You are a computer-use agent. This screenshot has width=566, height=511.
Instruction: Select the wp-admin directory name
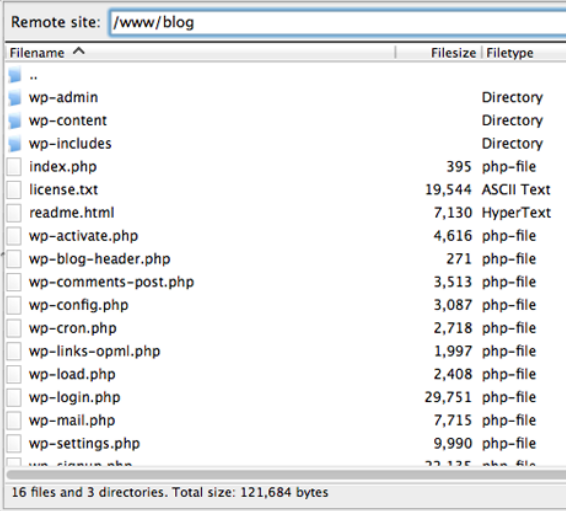pyautogui.click(x=64, y=97)
